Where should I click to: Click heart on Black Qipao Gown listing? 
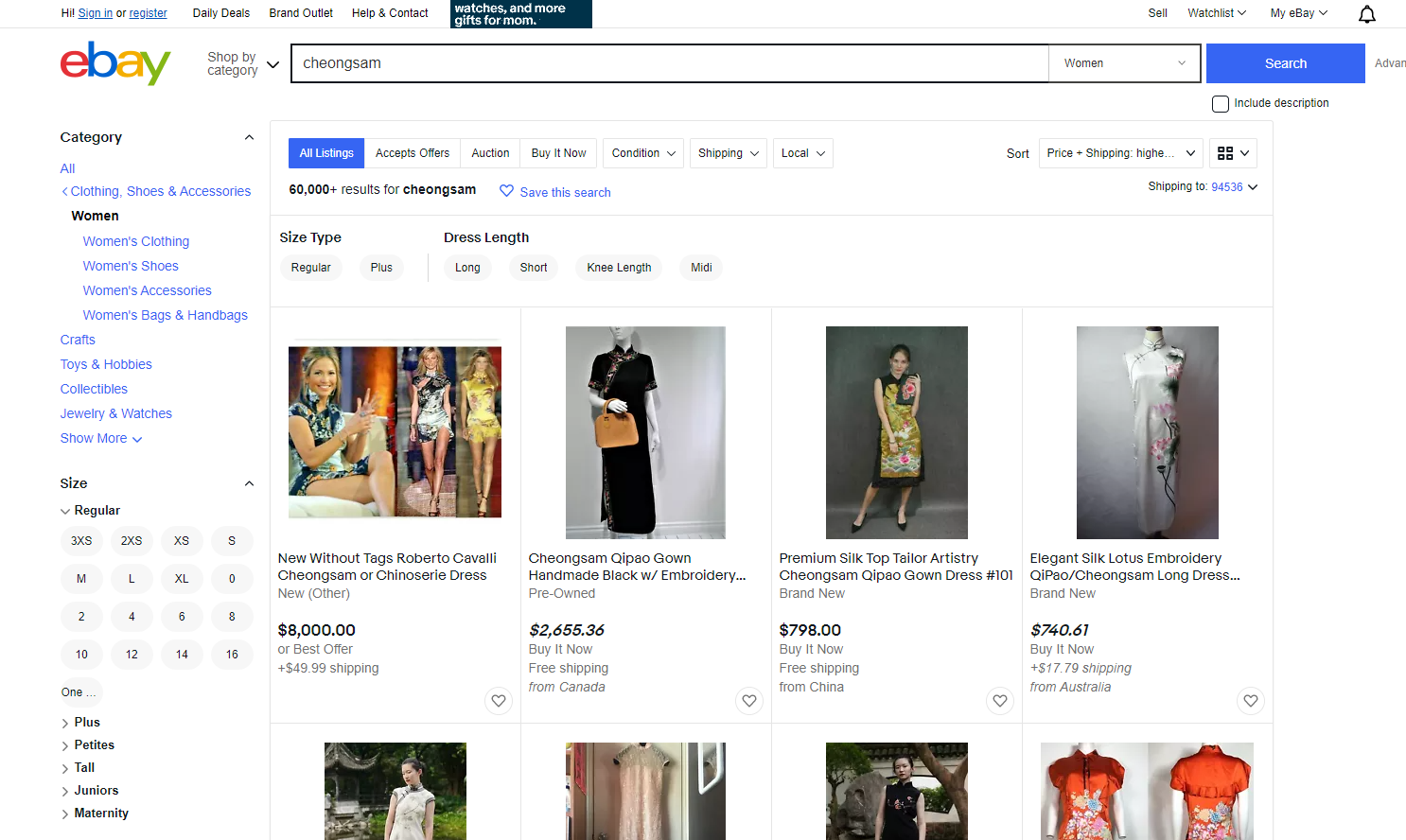(x=749, y=701)
